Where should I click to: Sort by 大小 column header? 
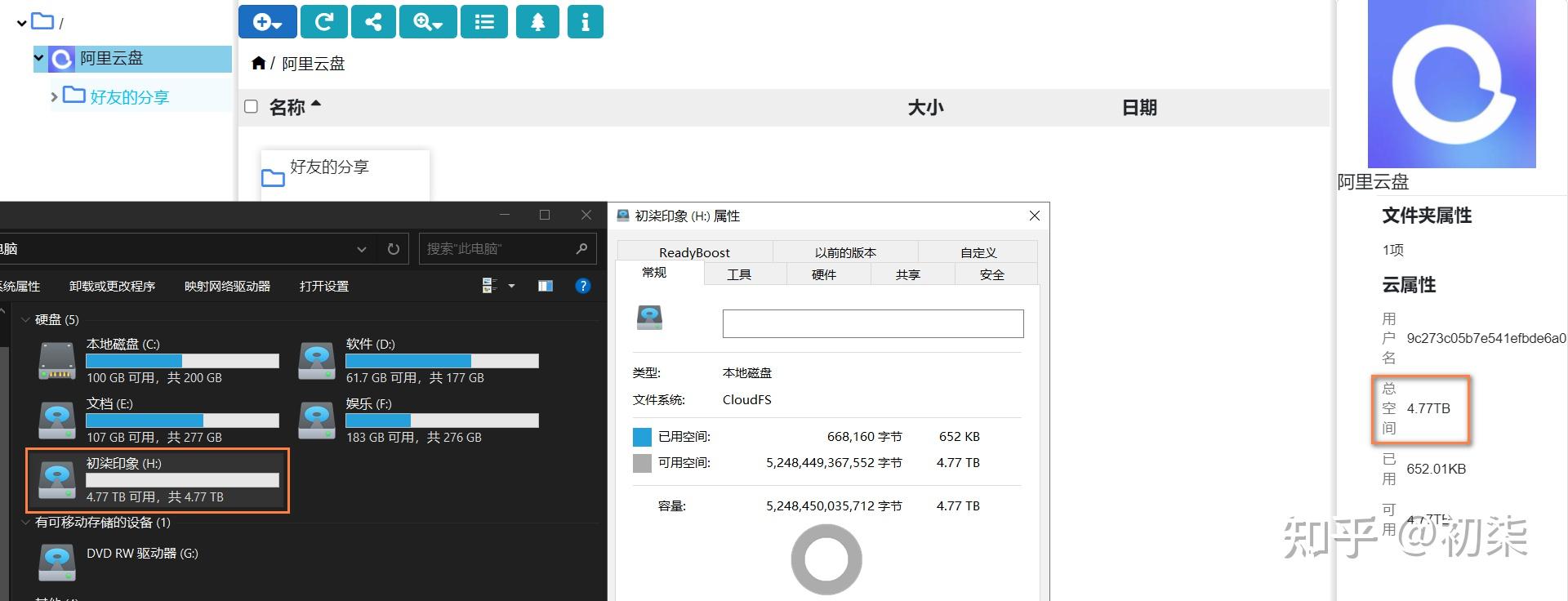[925, 107]
